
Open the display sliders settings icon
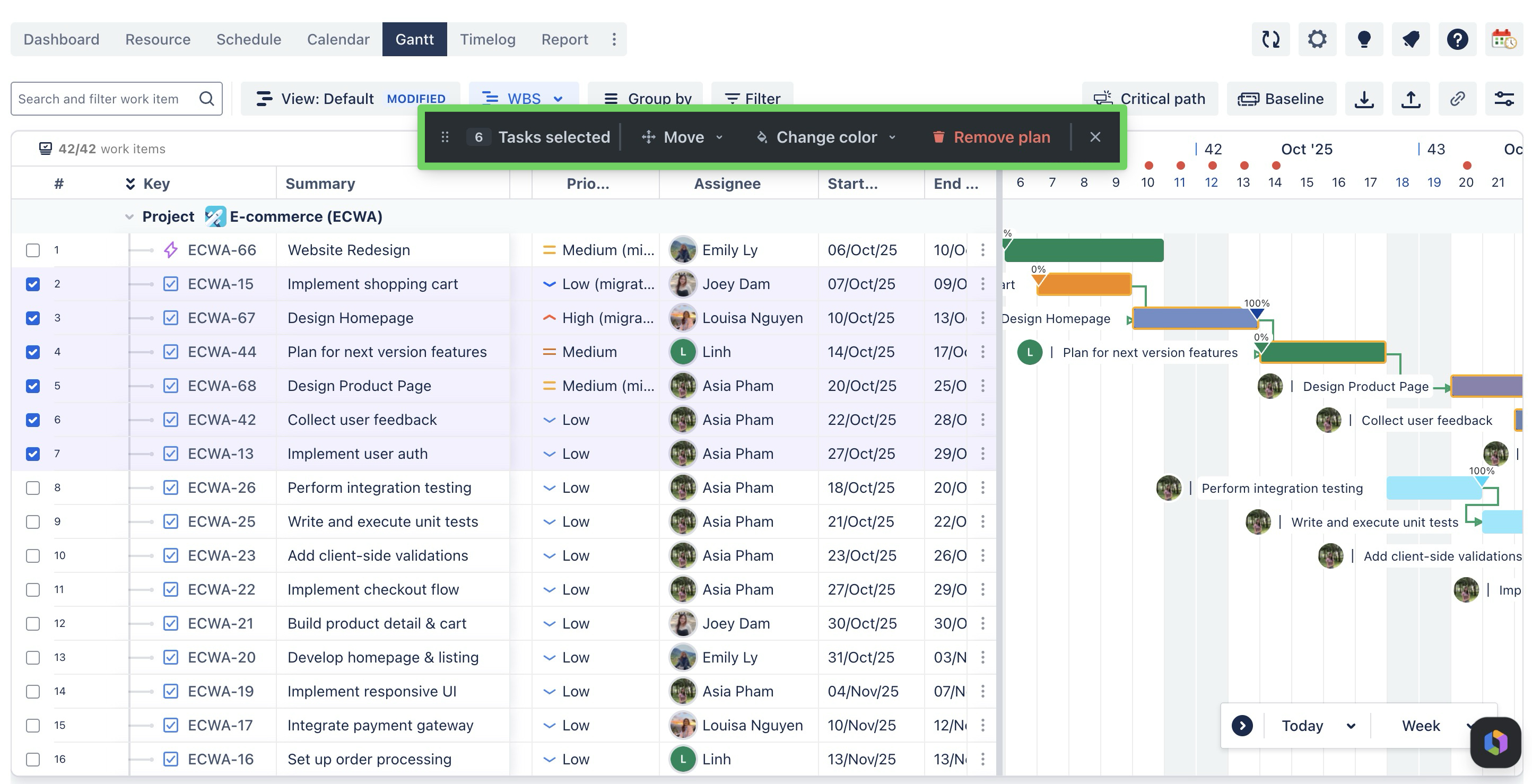coord(1504,99)
